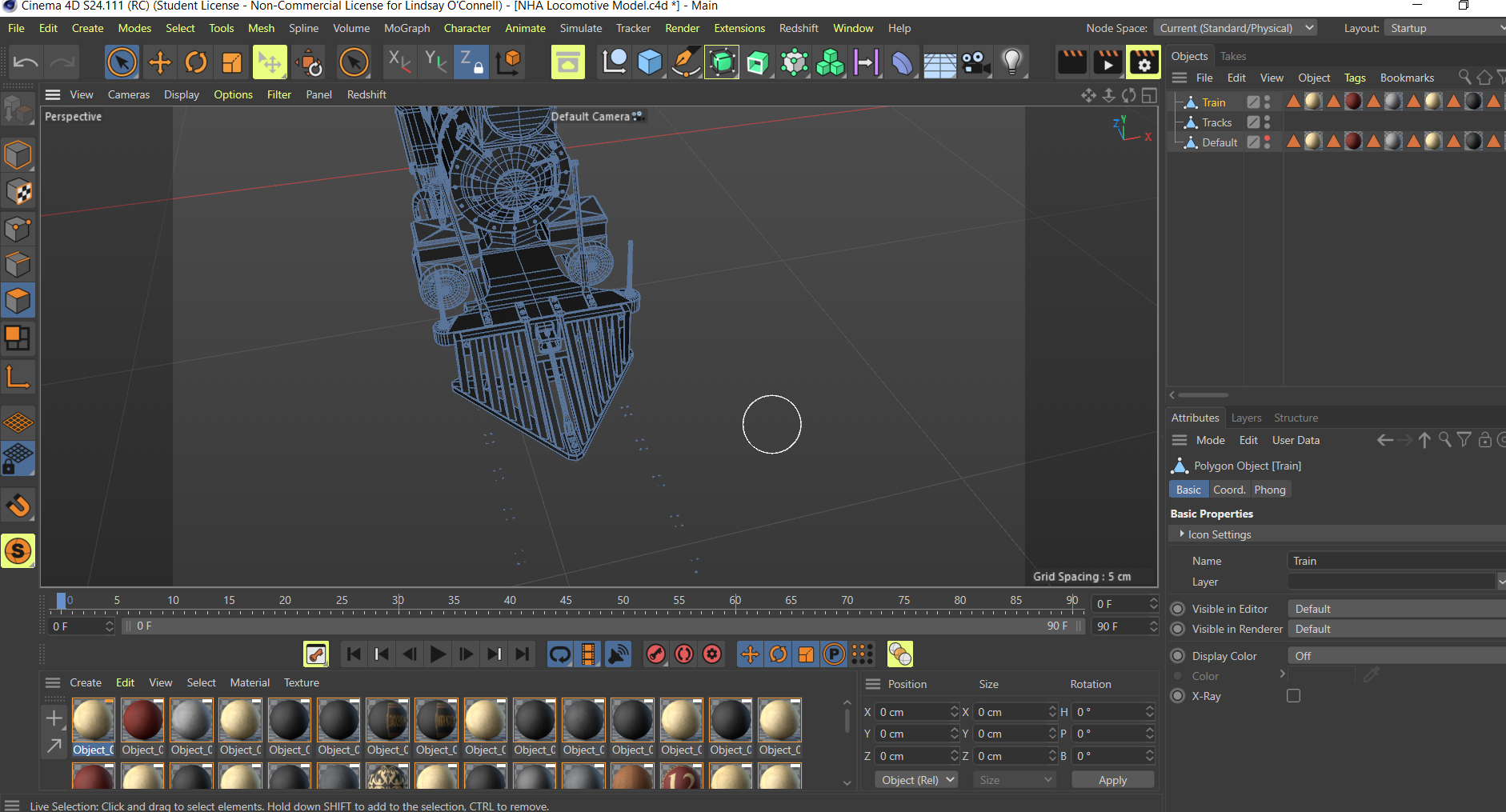This screenshot has width=1506, height=812.
Task: Switch to the Coord. tab
Action: coord(1229,490)
